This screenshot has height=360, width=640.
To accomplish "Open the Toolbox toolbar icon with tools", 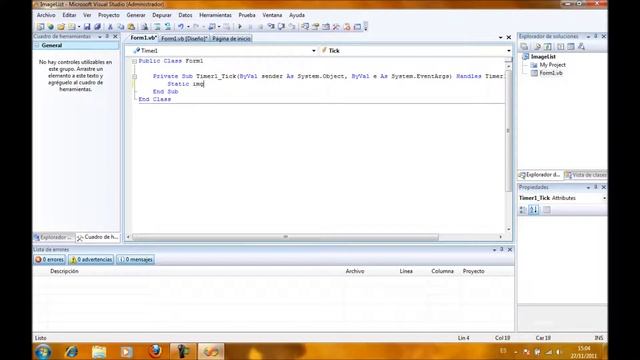I will 336,27.
